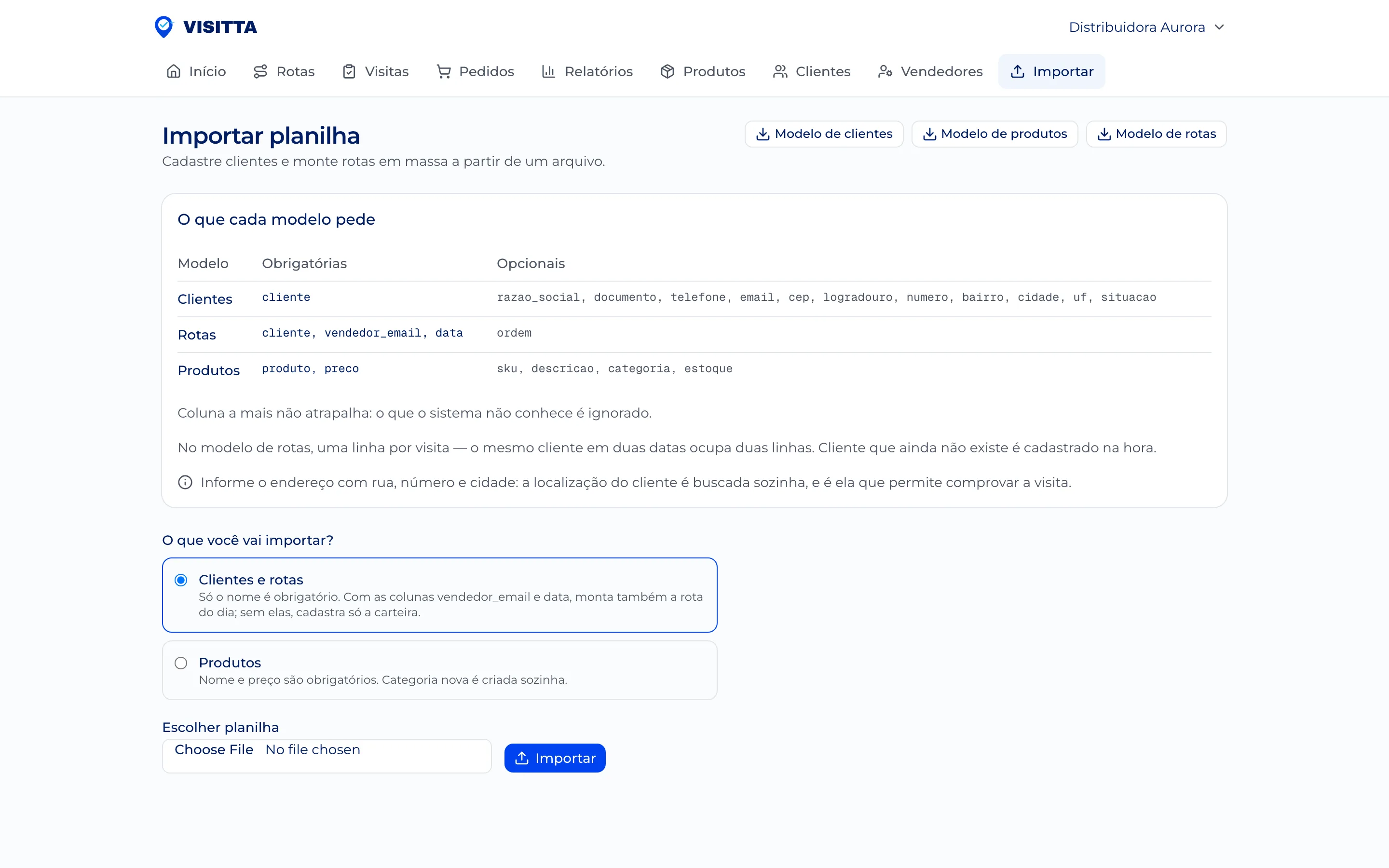
Task: Download the Modelo de clientes template
Action: (x=824, y=134)
